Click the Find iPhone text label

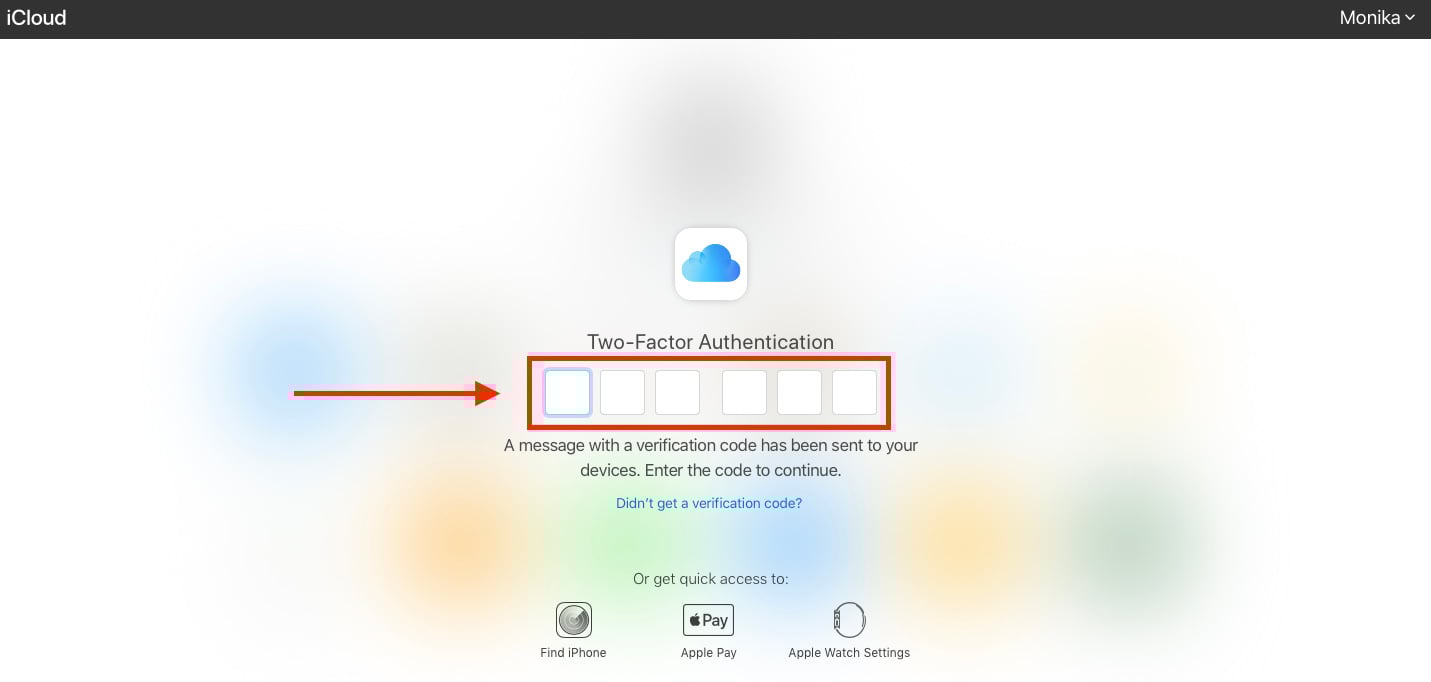tap(573, 653)
